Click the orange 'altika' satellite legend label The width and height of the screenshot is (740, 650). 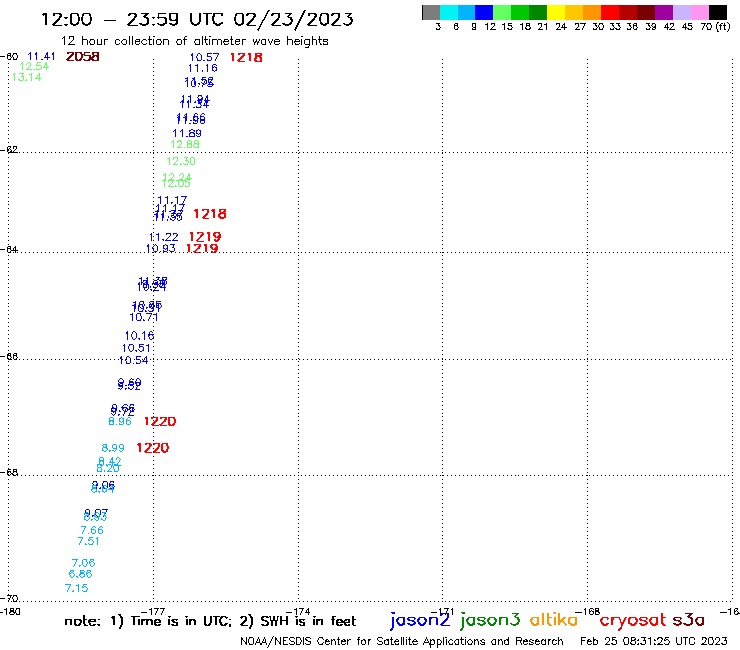tap(554, 619)
